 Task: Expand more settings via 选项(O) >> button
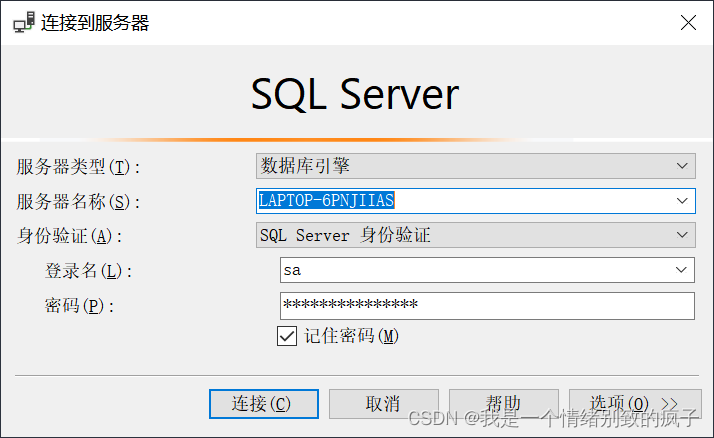point(635,404)
